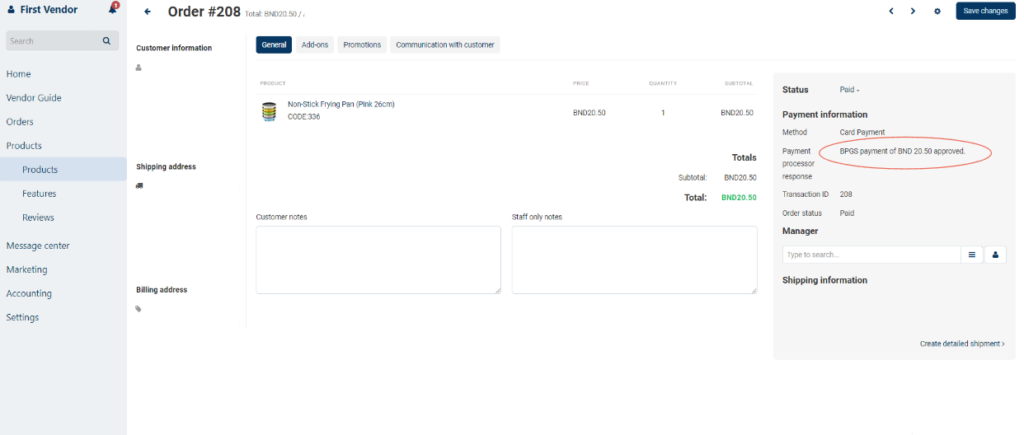Screen dimensions: 1024x435
Task: Go to previous order chevron
Action: coord(891,11)
